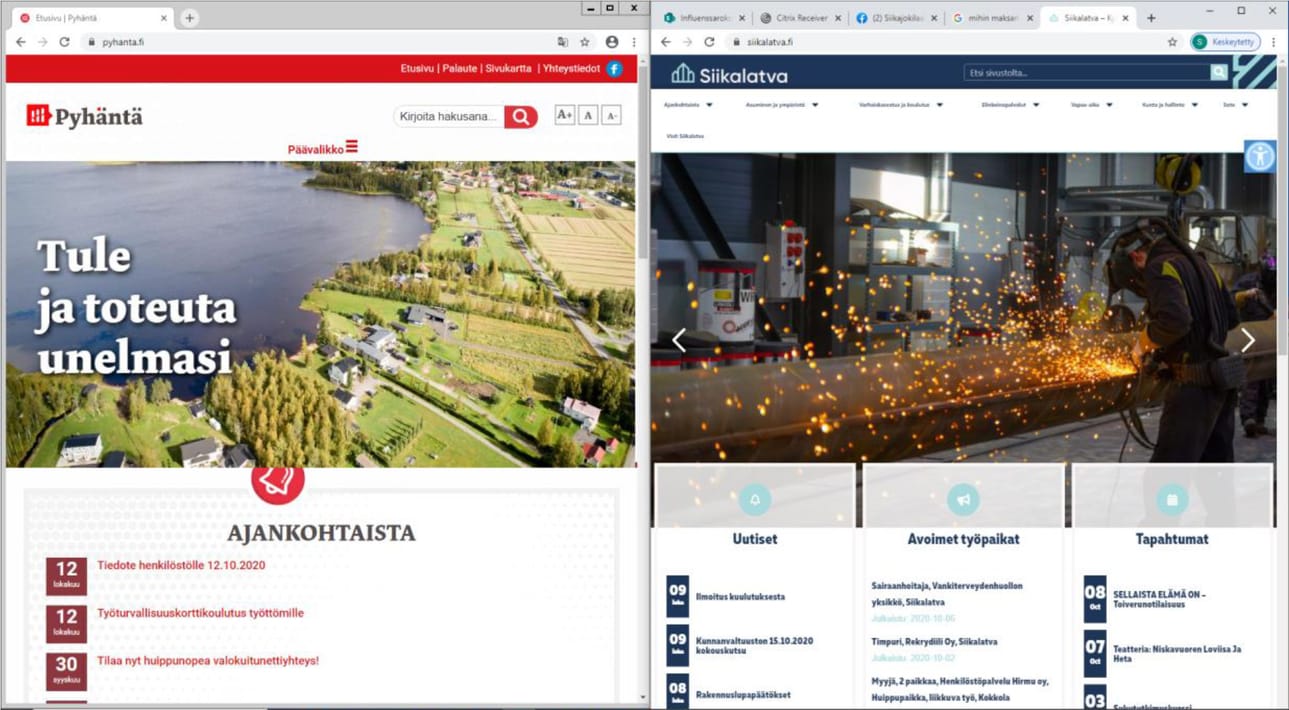The height and width of the screenshot is (710, 1289).
Task: Switch to the Facebook Siikajokilaakso tab
Action: [x=895, y=18]
